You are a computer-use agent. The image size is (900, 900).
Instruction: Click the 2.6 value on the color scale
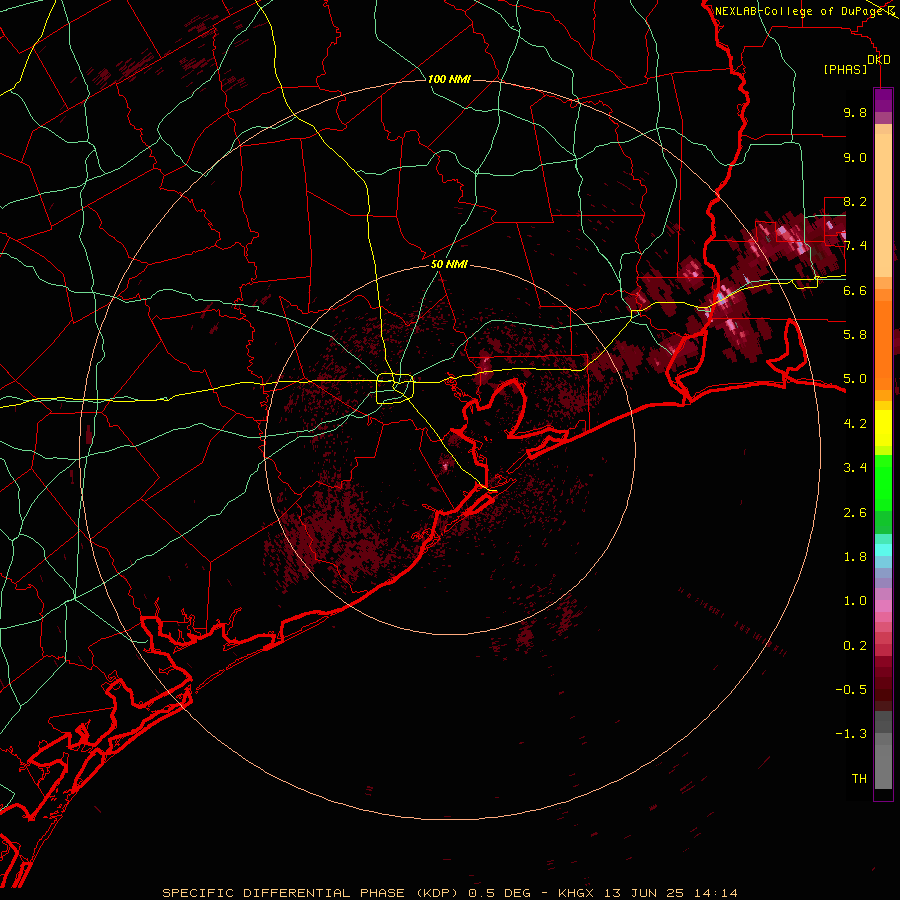(855, 513)
